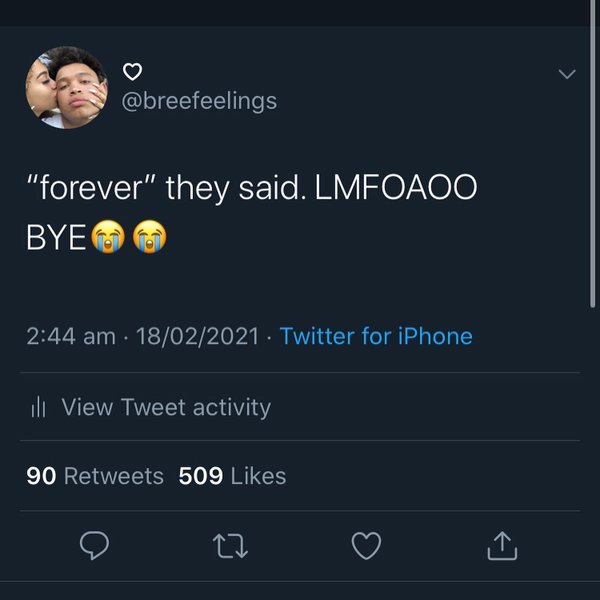
Task: Open the @breefeelings profile handle
Action: (199, 101)
